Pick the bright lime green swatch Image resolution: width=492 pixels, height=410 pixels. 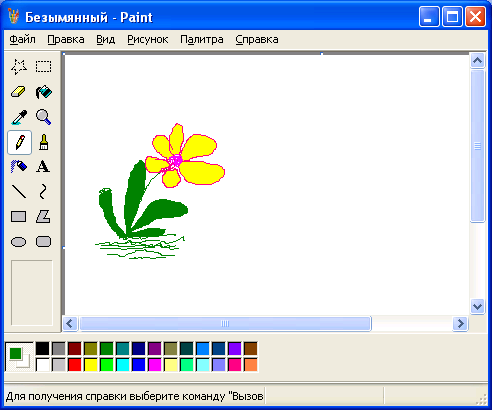(107, 365)
